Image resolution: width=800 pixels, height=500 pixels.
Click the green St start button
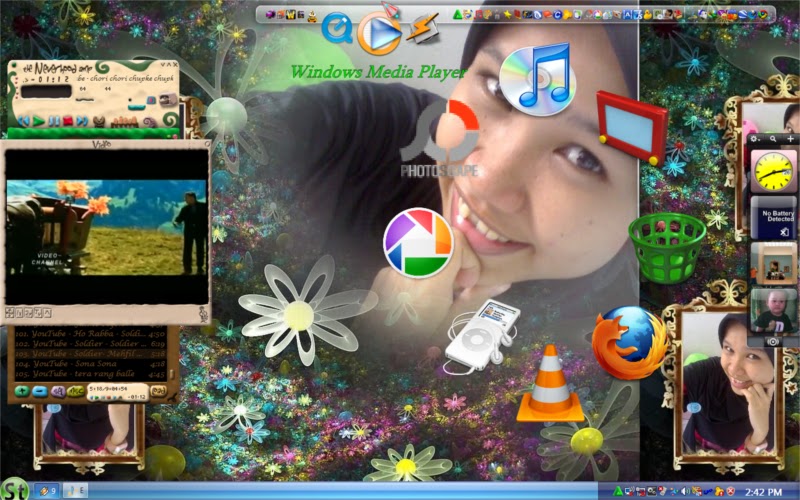14,490
